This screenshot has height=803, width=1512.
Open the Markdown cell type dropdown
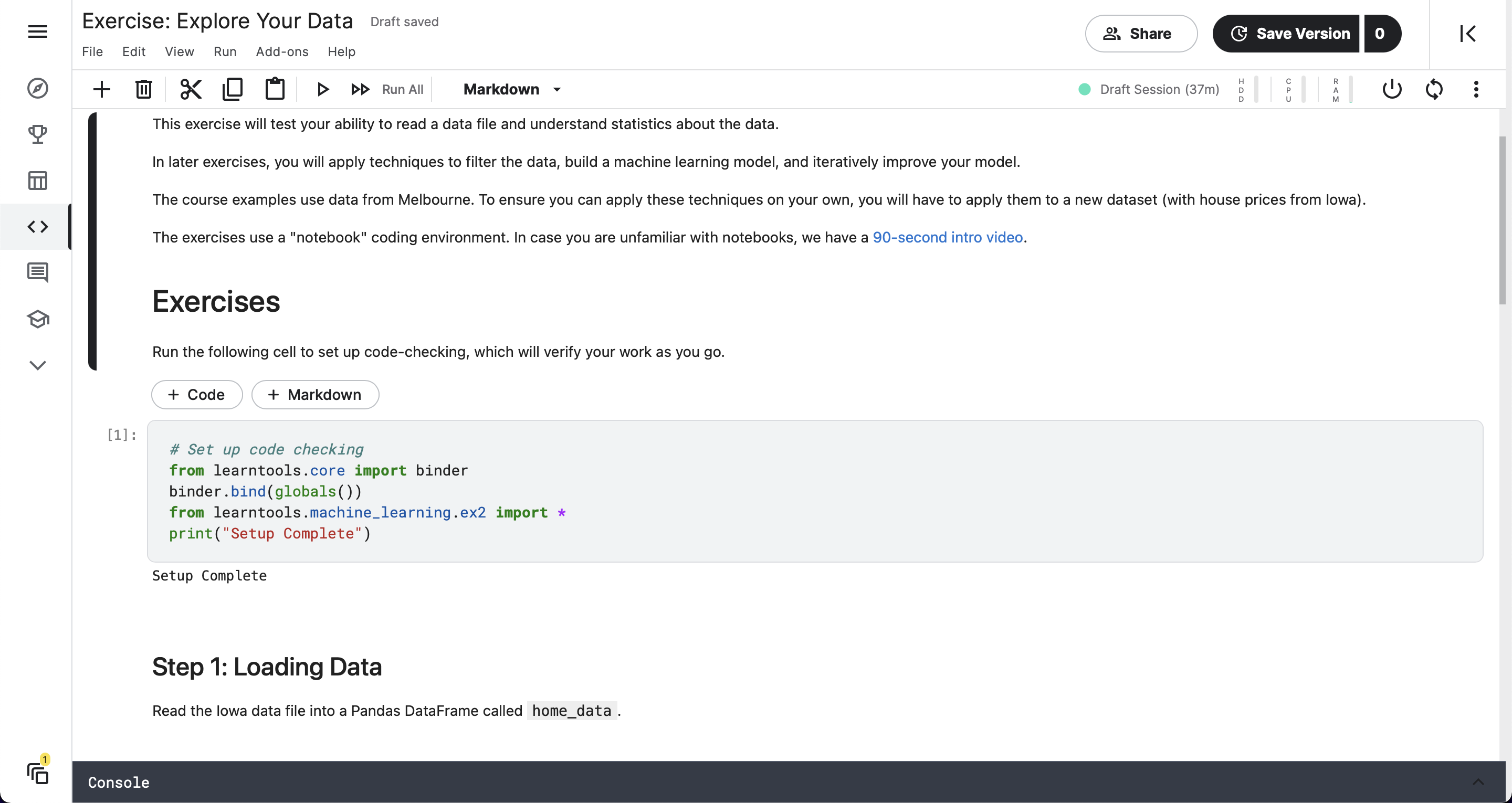click(512, 89)
